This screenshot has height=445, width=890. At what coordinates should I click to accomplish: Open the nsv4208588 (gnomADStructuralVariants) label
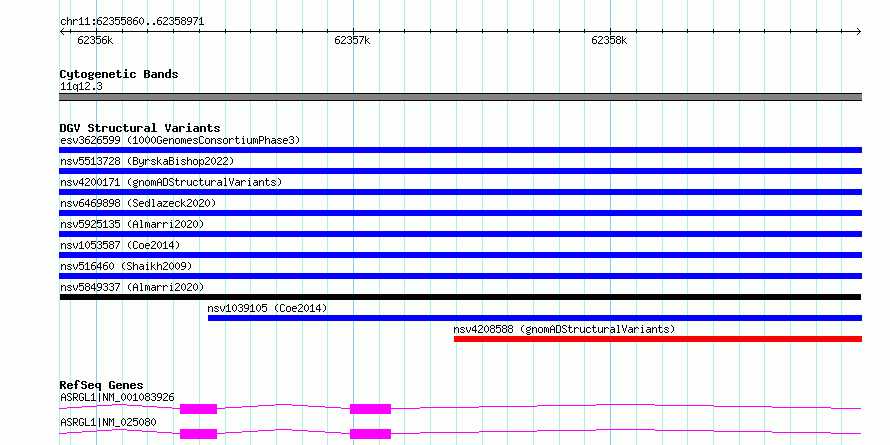click(564, 329)
